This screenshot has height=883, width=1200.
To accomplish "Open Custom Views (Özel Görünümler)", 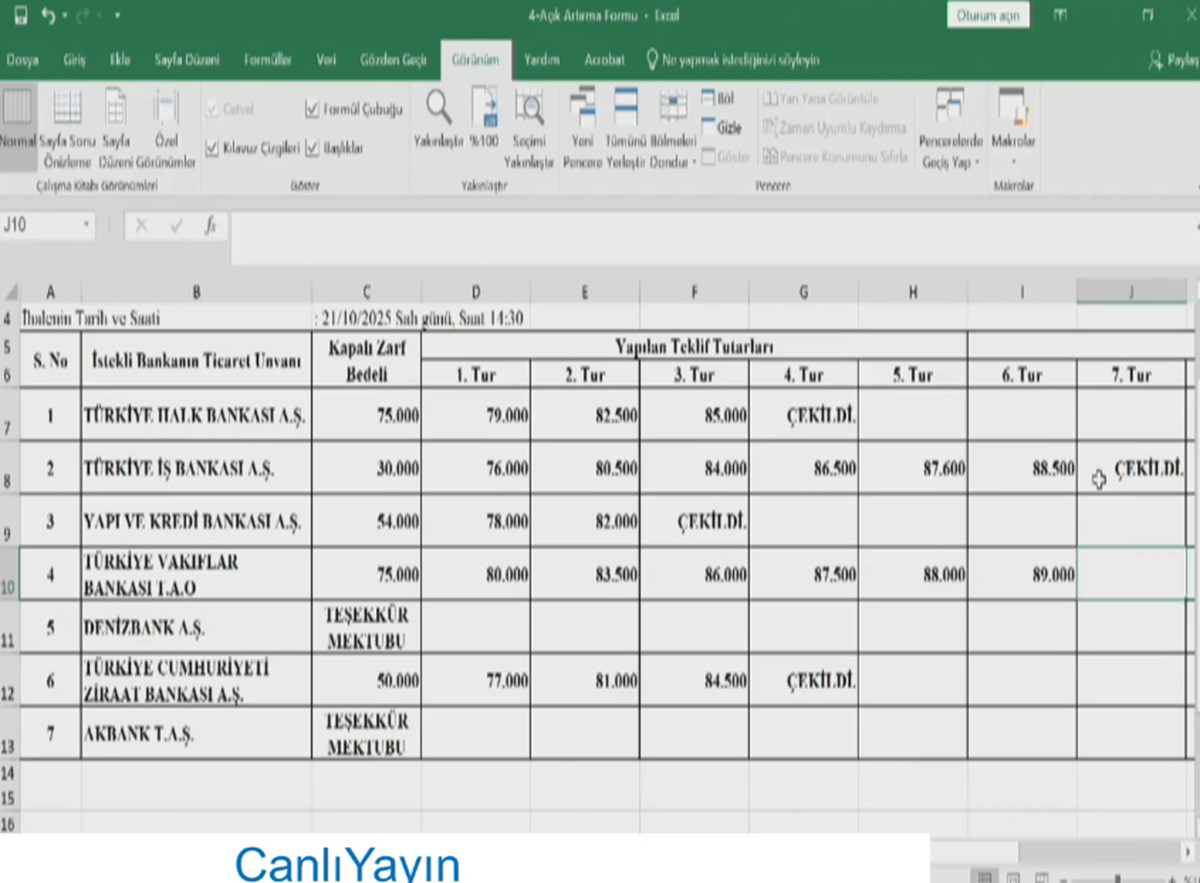I will click(165, 125).
